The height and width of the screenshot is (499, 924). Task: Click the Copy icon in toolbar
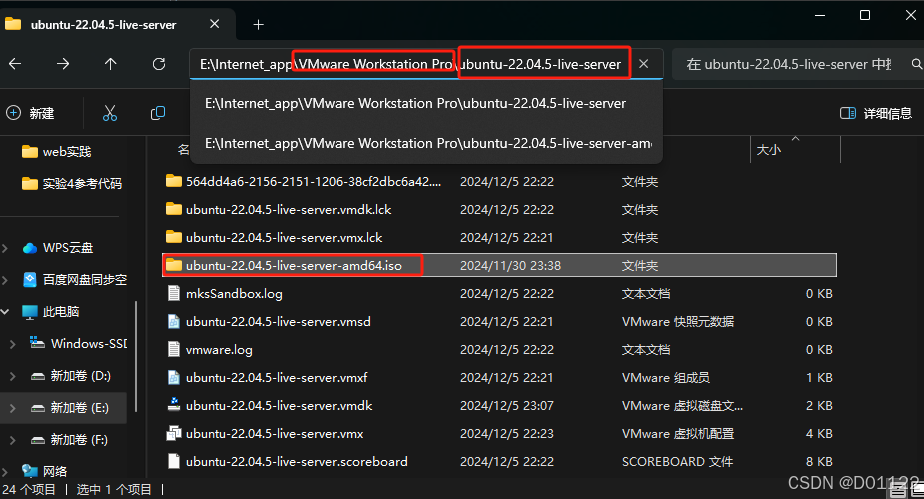point(157,113)
